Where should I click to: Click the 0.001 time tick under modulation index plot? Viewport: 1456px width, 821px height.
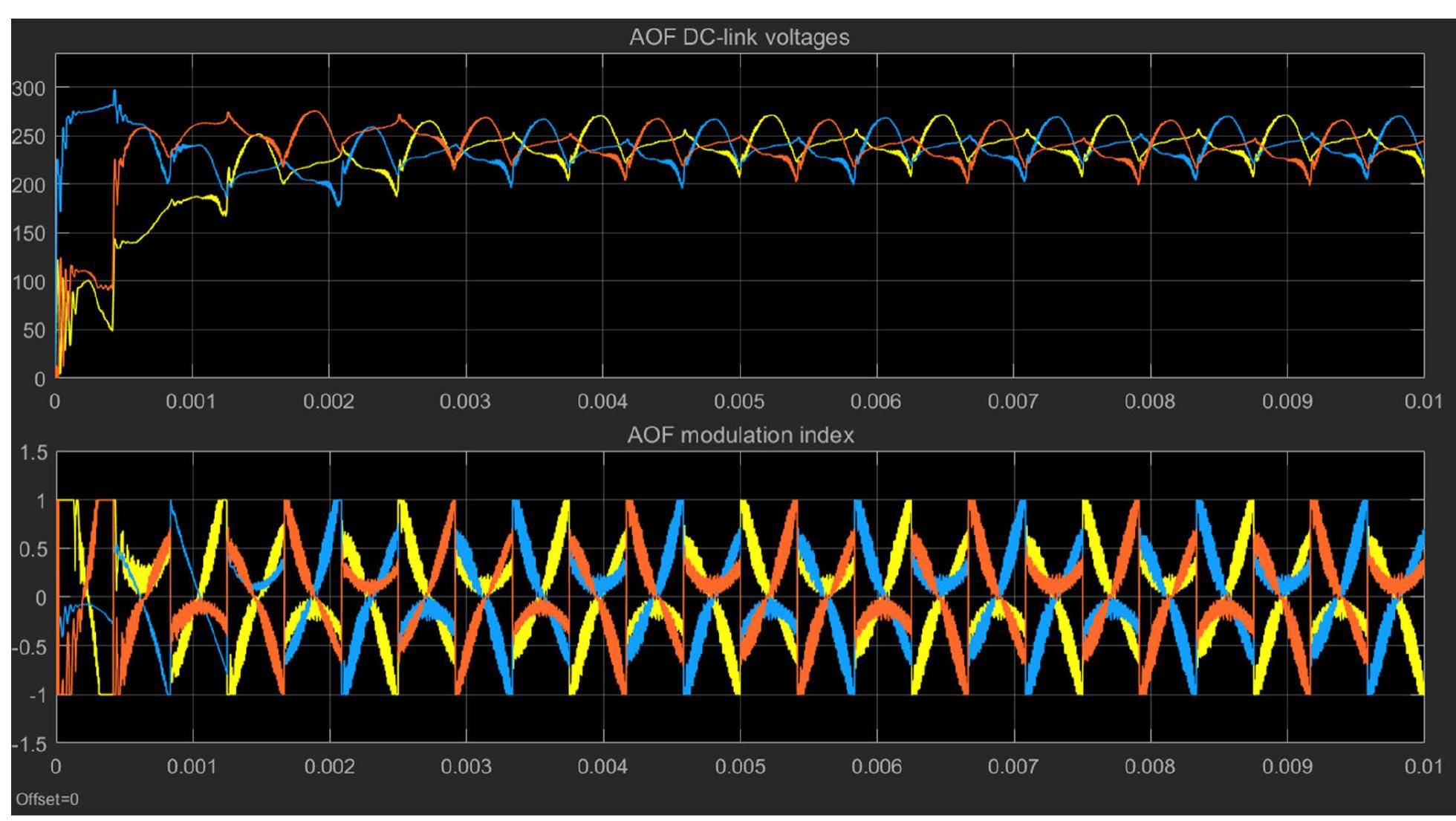point(192,766)
